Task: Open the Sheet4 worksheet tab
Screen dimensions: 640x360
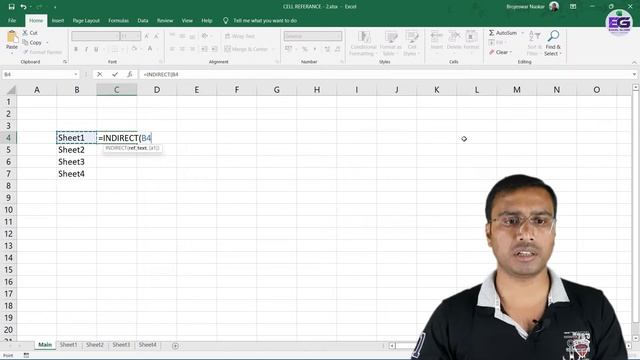Action: [147, 345]
